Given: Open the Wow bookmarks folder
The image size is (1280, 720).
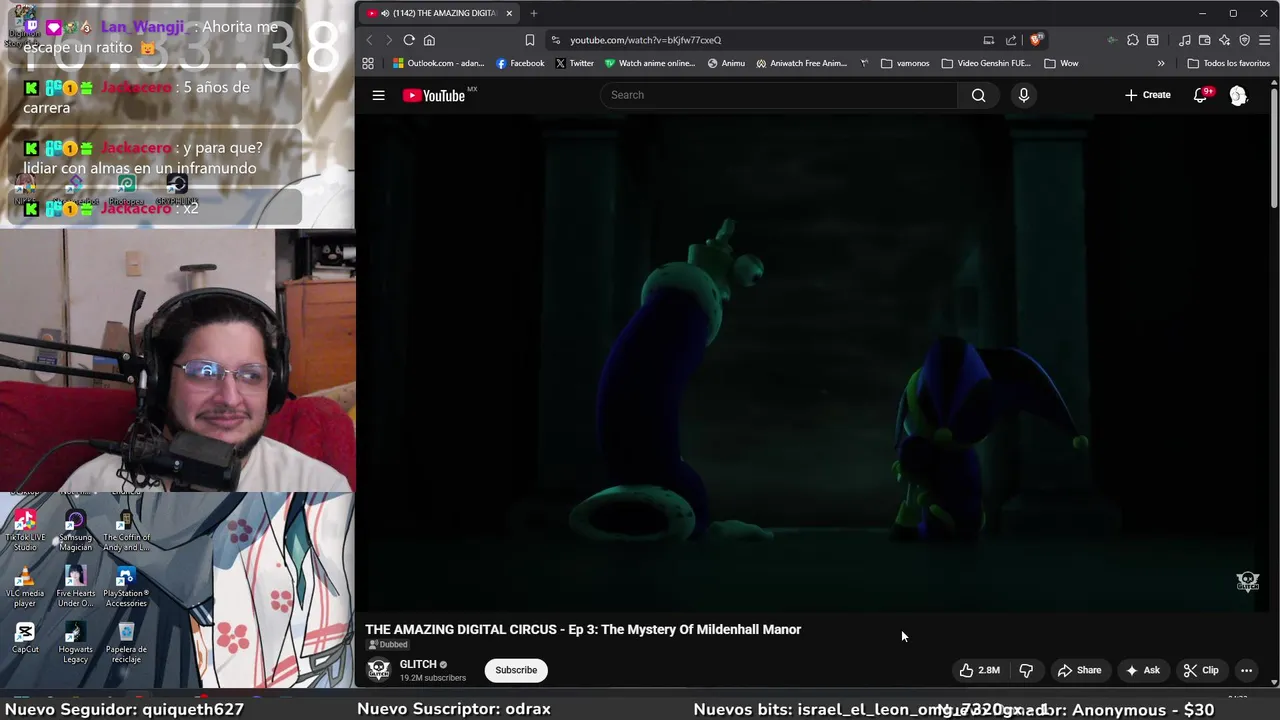Looking at the screenshot, I should tap(1061, 63).
